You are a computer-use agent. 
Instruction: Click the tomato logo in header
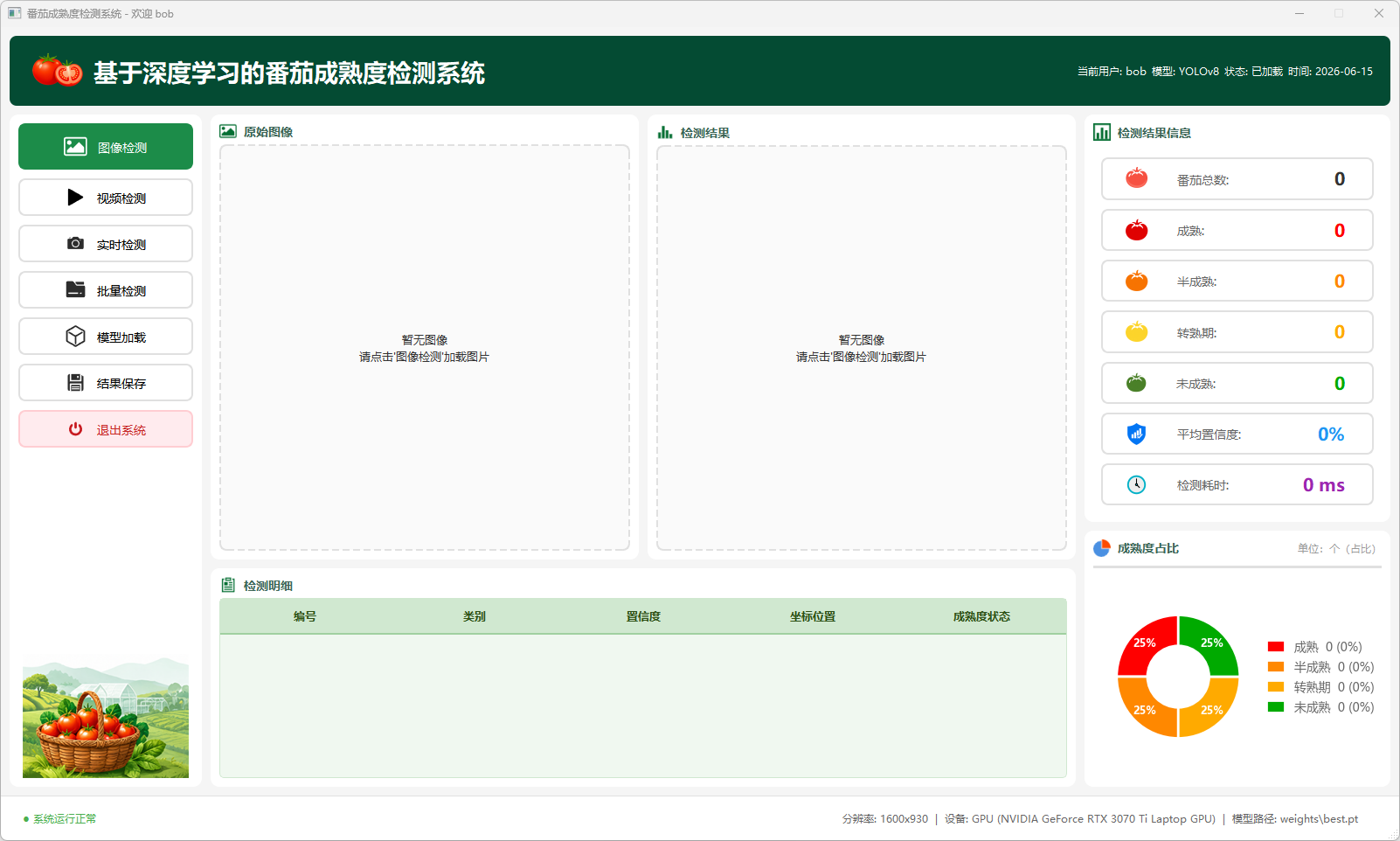[x=57, y=70]
